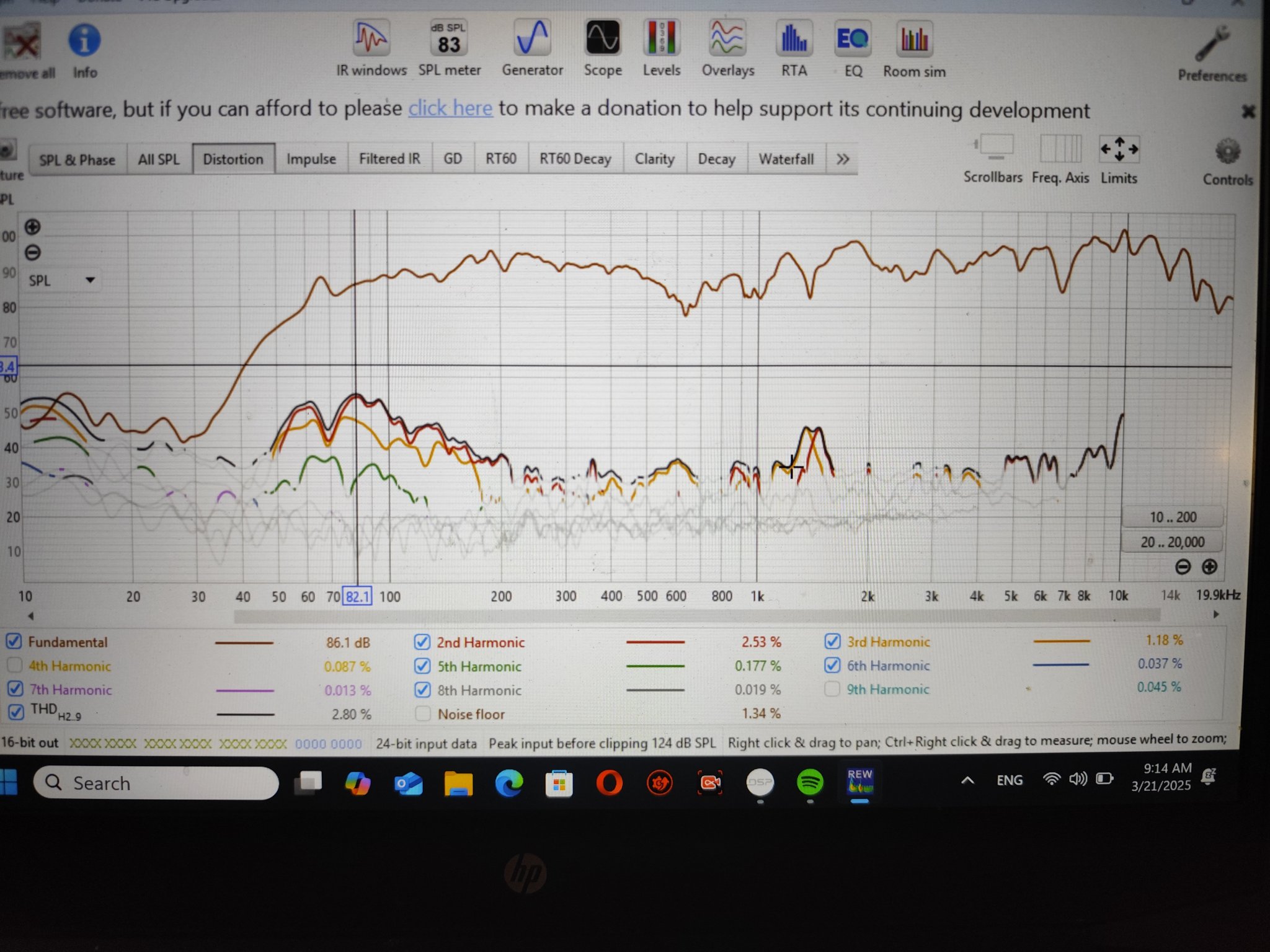The width and height of the screenshot is (1270, 952).
Task: Switch to All SPL tab
Action: click(159, 159)
